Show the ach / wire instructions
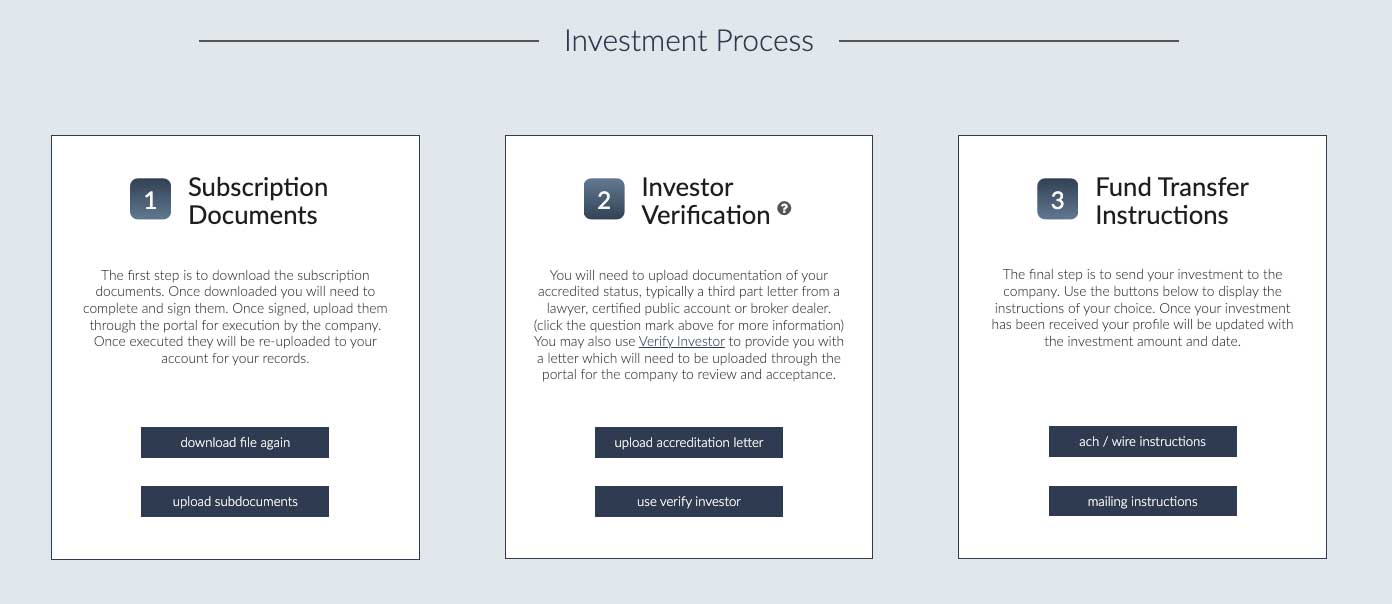This screenshot has height=604, width=1392. (1143, 441)
